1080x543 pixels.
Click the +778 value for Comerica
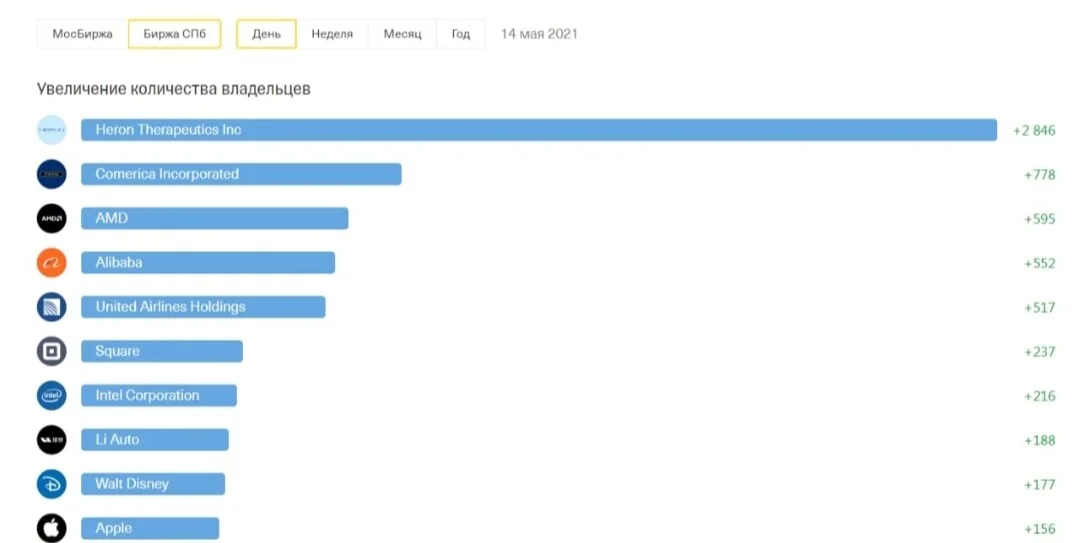pyautogui.click(x=1039, y=174)
